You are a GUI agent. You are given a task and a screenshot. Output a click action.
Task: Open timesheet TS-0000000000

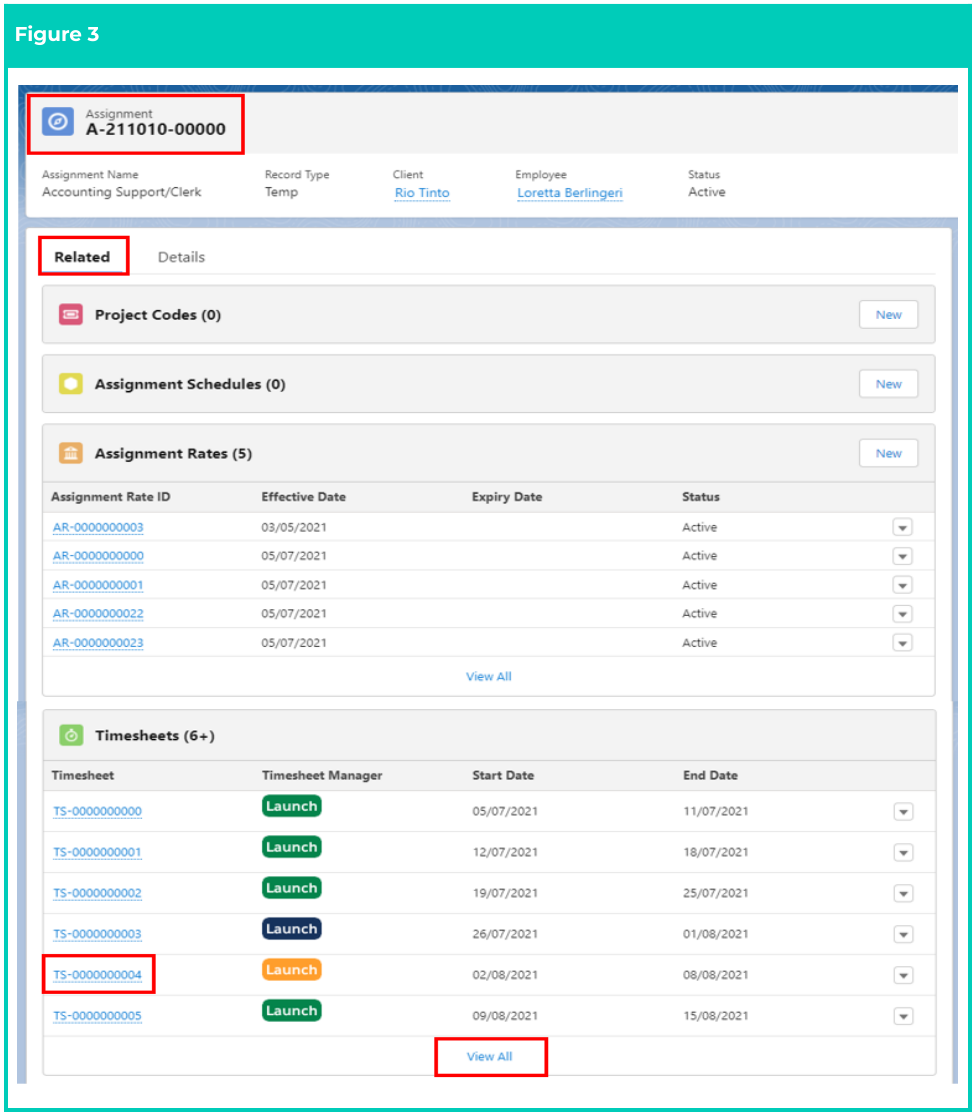[98, 811]
